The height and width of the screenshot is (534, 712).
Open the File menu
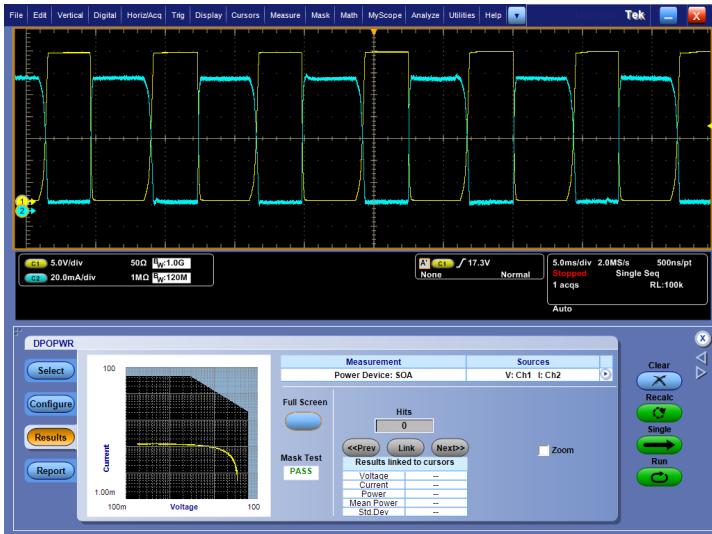(16, 15)
